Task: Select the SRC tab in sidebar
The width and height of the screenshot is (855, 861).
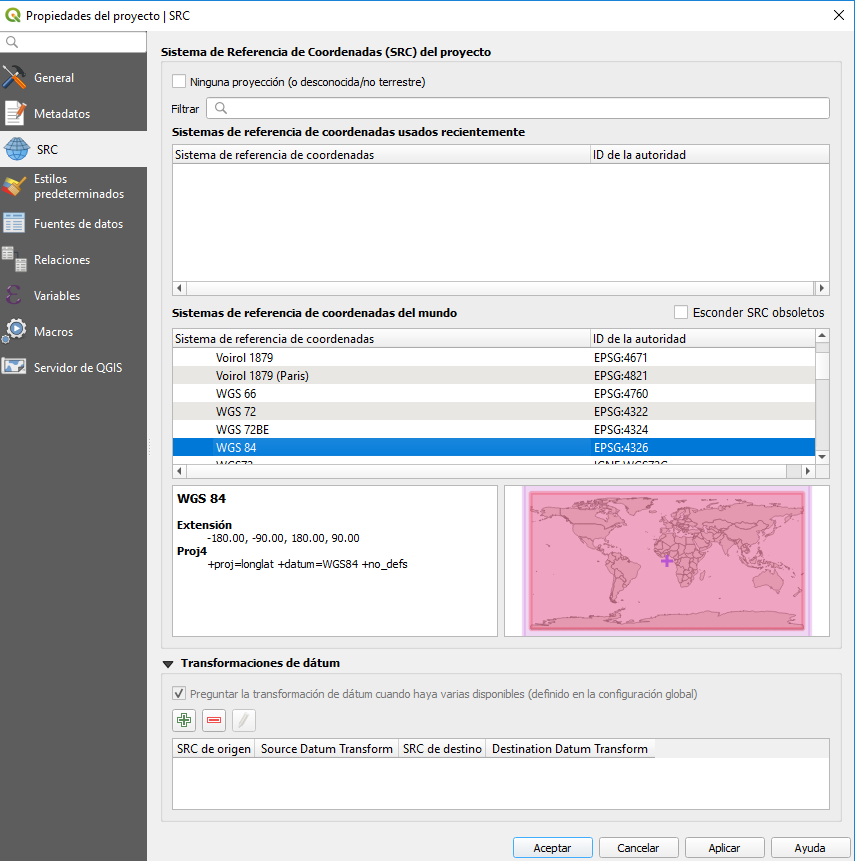Action: 46,150
